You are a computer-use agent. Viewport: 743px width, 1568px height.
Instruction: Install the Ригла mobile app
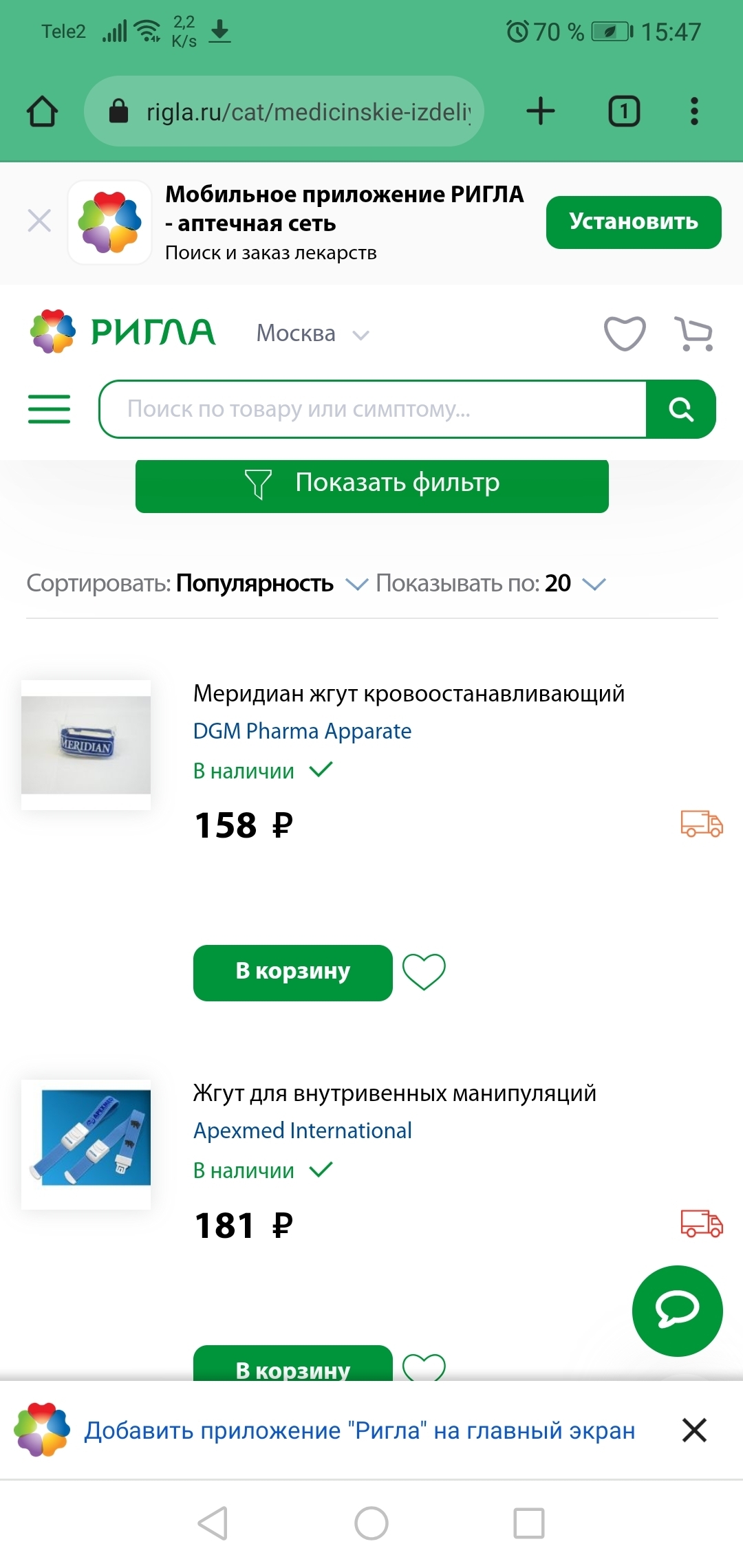click(x=634, y=222)
